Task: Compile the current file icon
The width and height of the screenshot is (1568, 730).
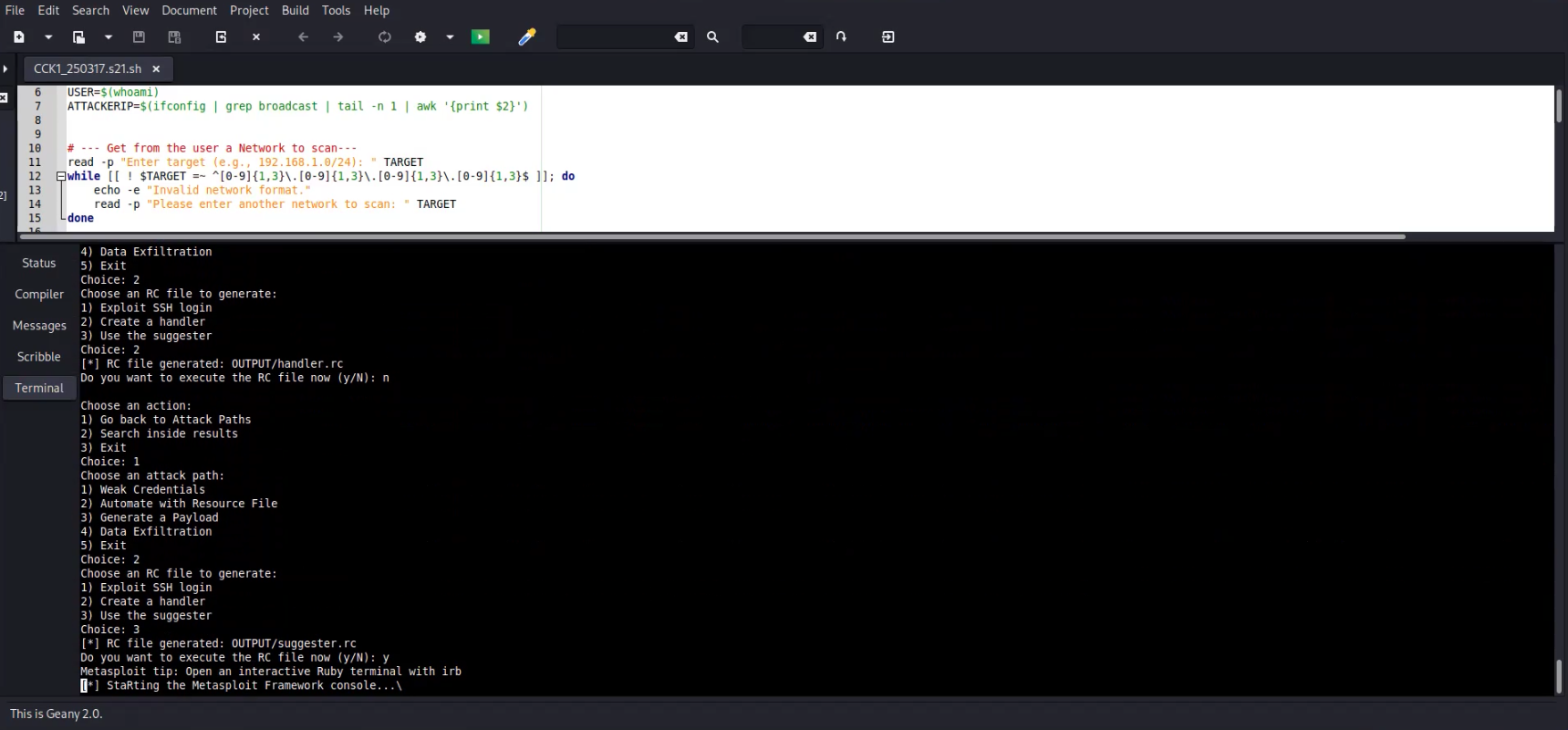Action: (385, 37)
